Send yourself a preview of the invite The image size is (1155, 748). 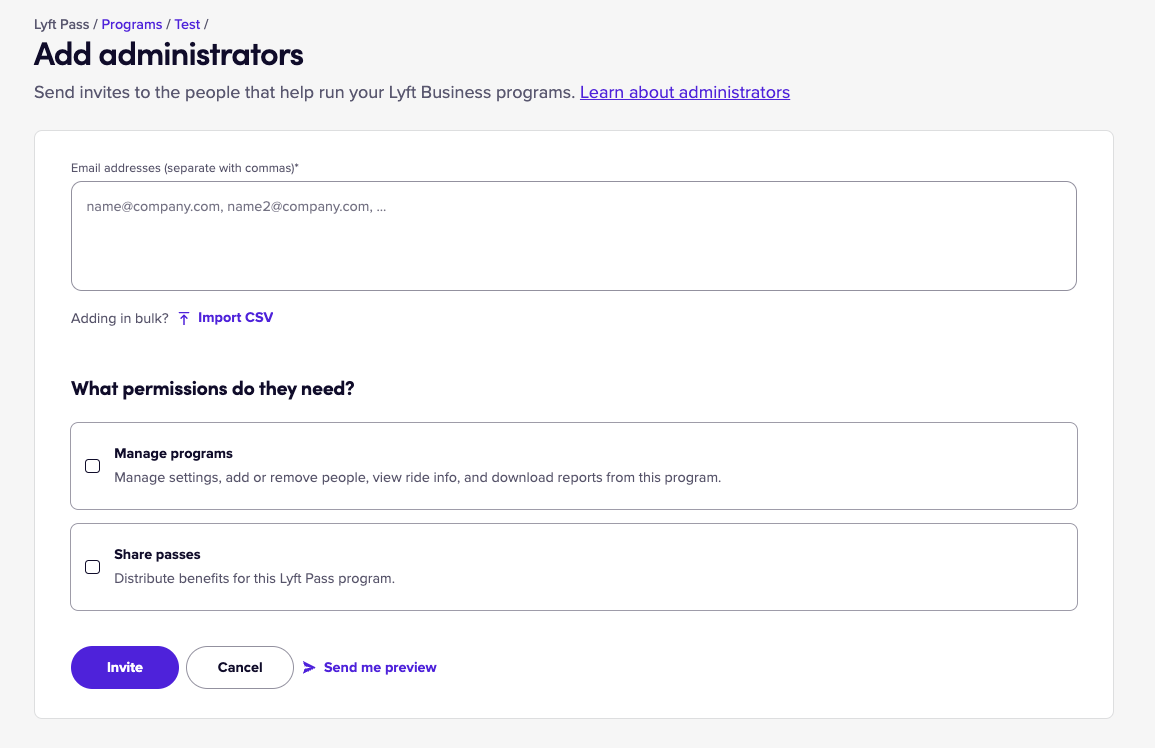tap(379, 667)
